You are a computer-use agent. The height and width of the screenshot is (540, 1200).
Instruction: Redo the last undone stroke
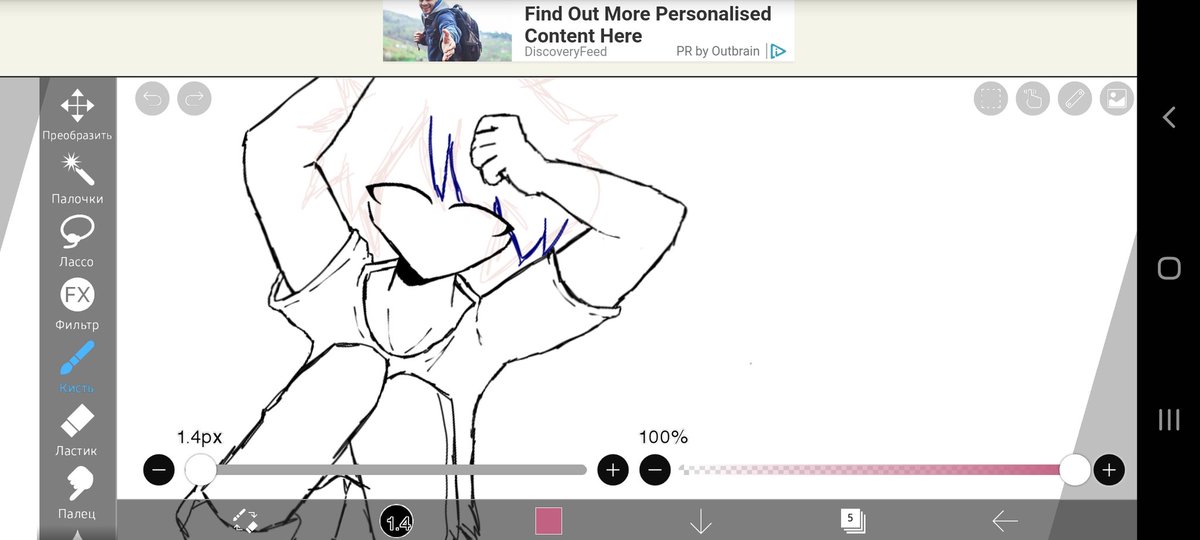[x=194, y=98]
